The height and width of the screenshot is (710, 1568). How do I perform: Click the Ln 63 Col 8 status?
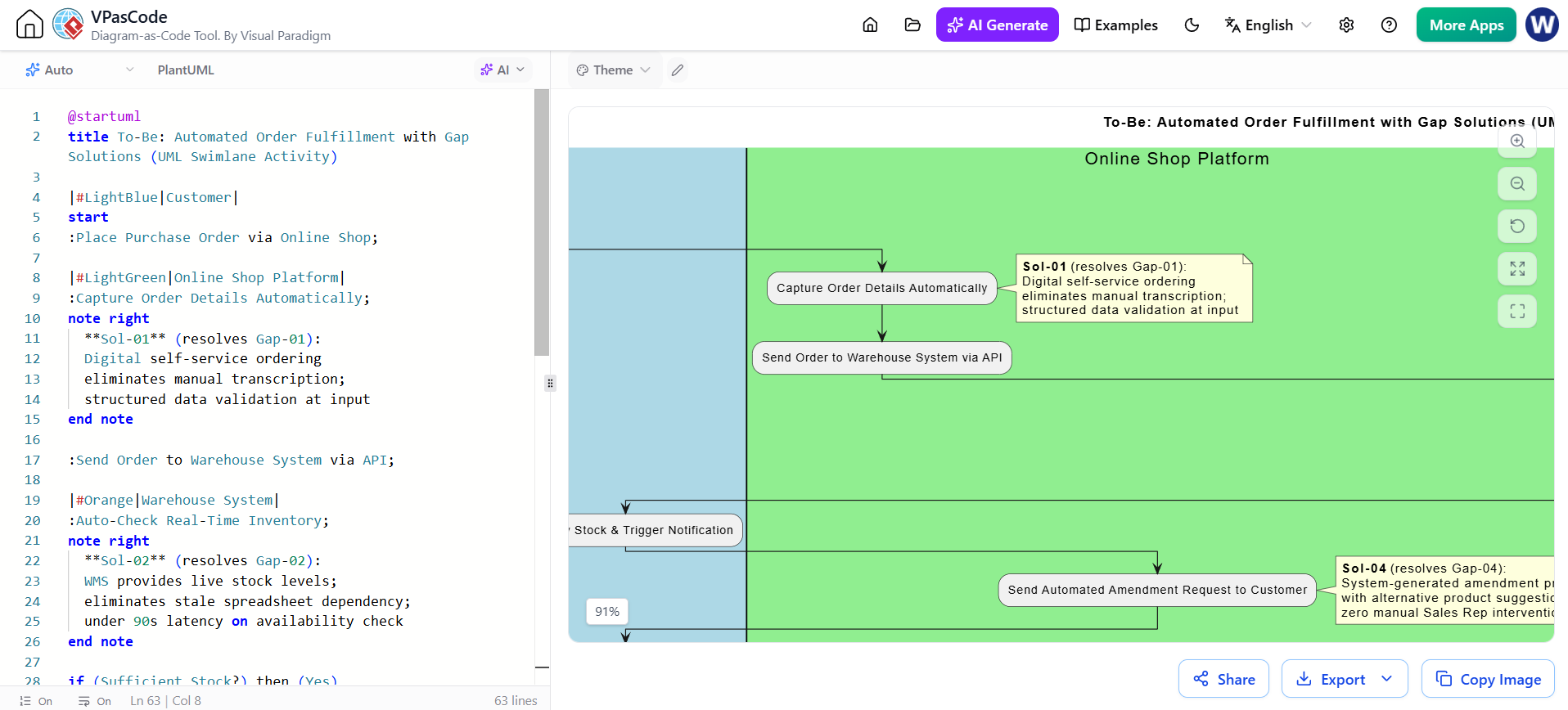coord(165,701)
